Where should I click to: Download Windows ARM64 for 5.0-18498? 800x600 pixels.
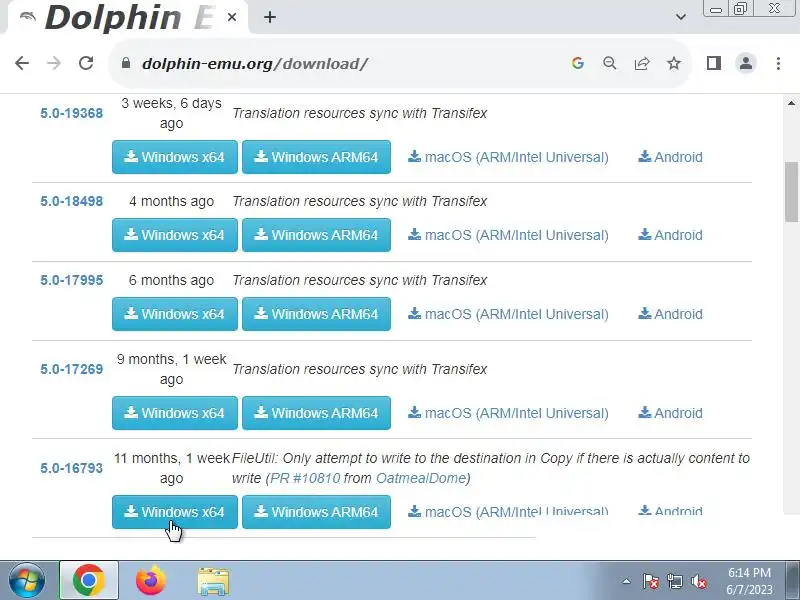316,235
